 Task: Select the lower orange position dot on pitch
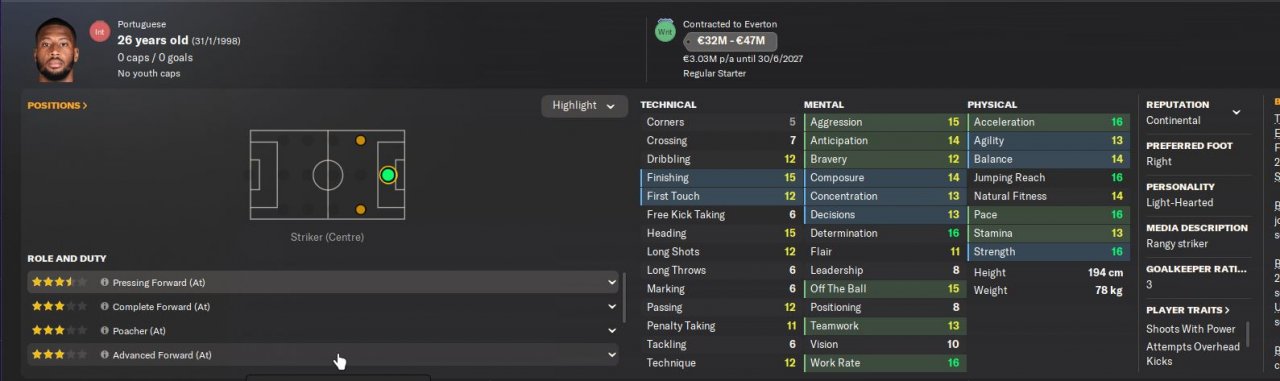[361, 210]
